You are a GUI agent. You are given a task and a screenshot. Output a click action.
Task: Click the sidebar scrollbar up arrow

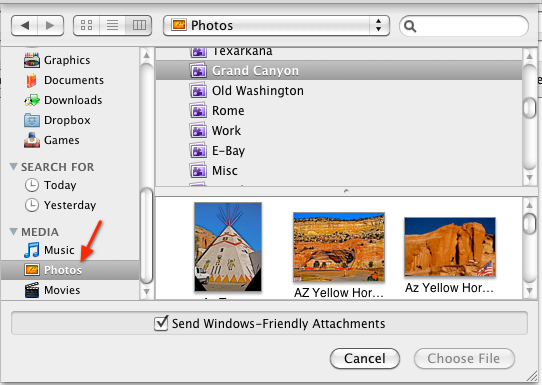(147, 55)
